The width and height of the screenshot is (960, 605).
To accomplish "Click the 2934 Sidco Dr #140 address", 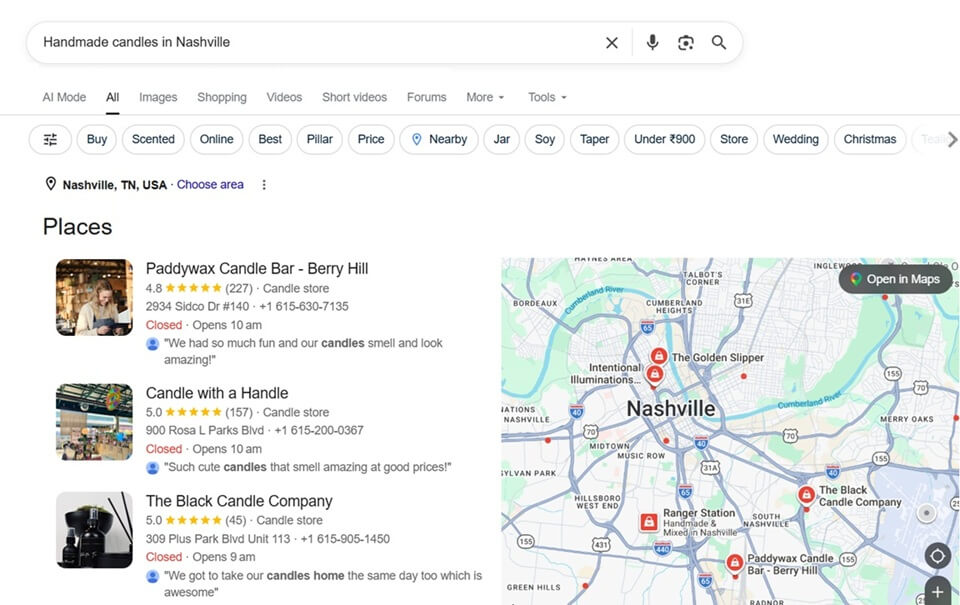I will click(197, 307).
